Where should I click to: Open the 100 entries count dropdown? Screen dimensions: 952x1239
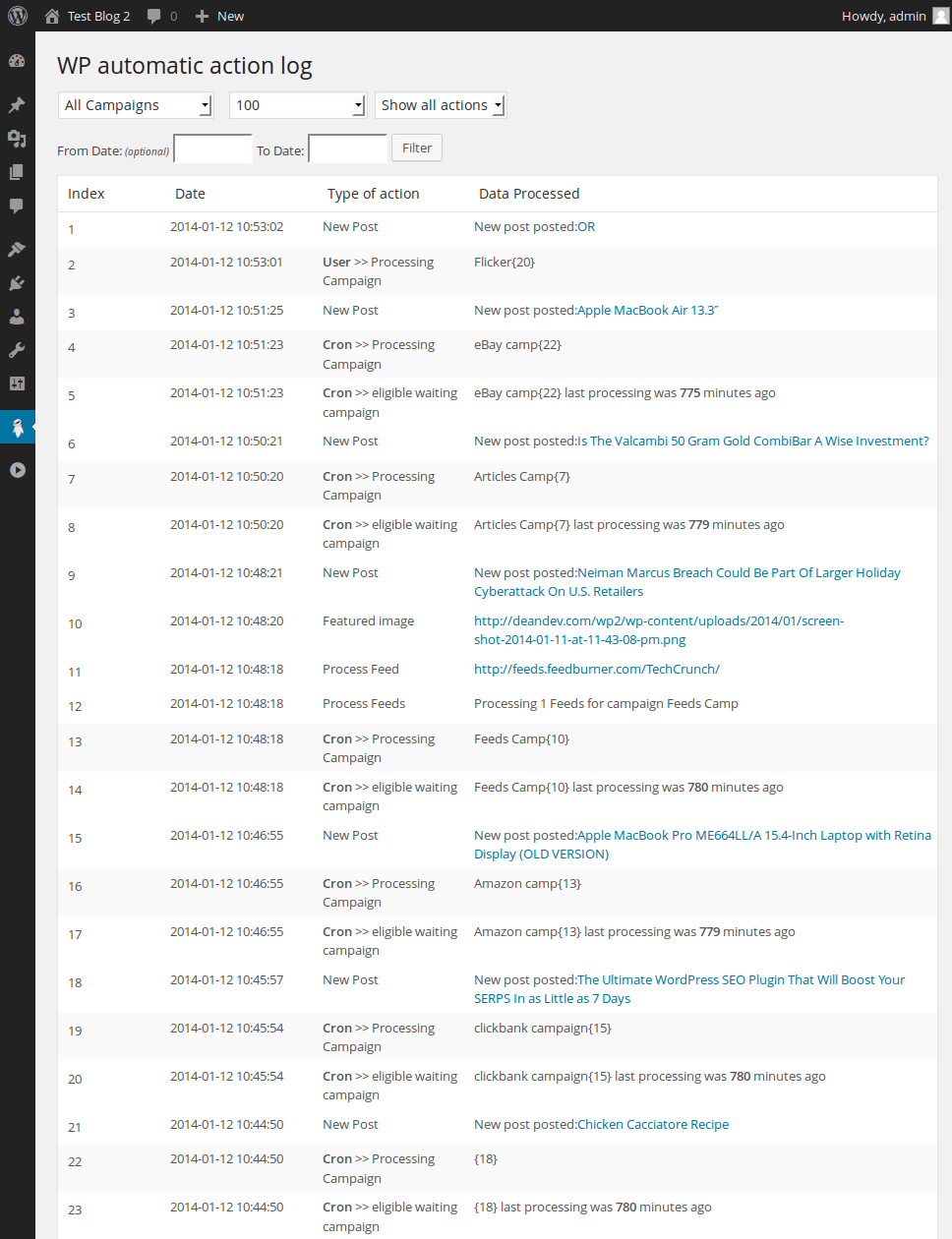[298, 105]
